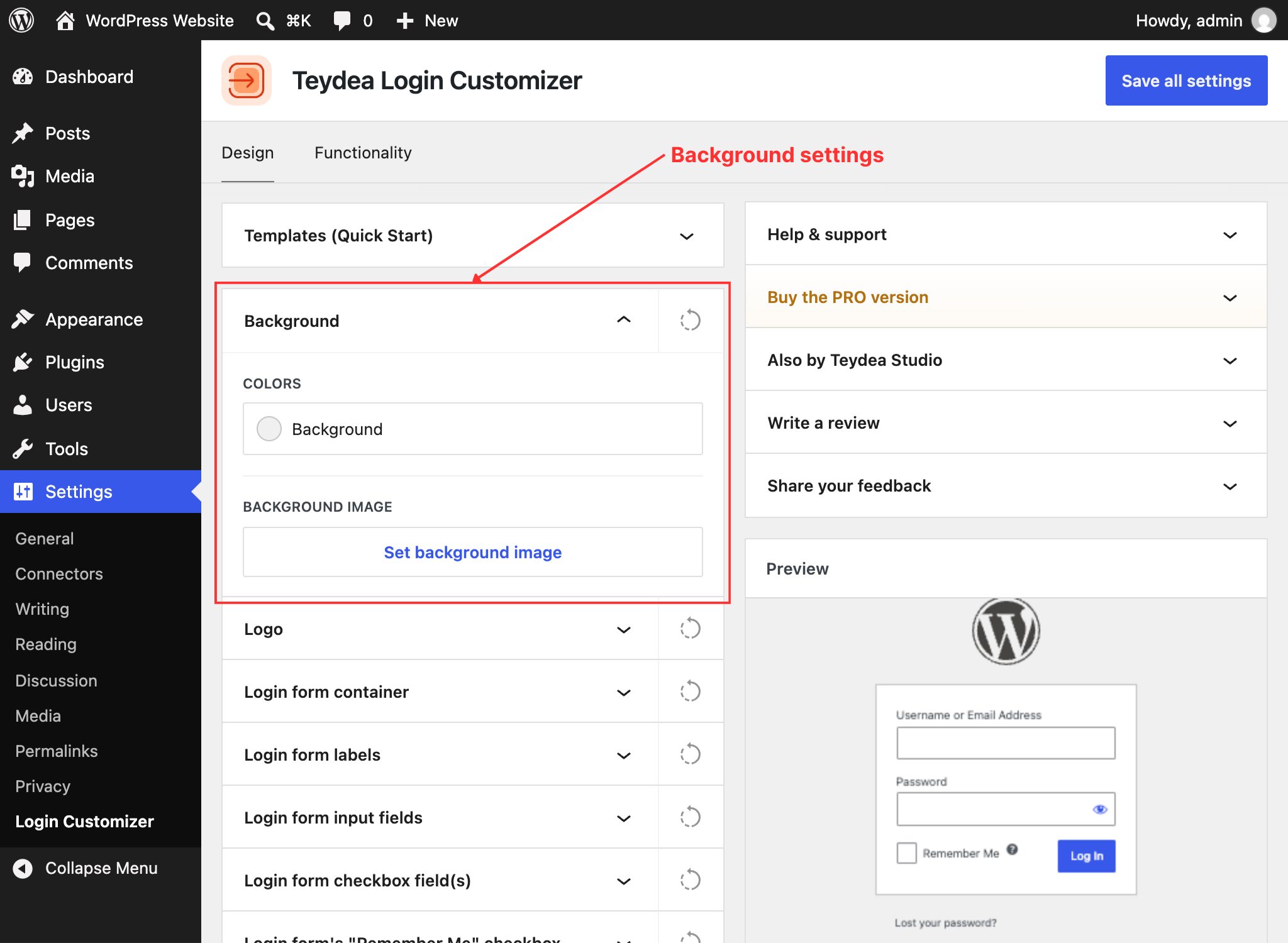Toggle password visibility eye in preview
Image resolution: width=1288 pixels, height=943 pixels.
(x=1100, y=809)
